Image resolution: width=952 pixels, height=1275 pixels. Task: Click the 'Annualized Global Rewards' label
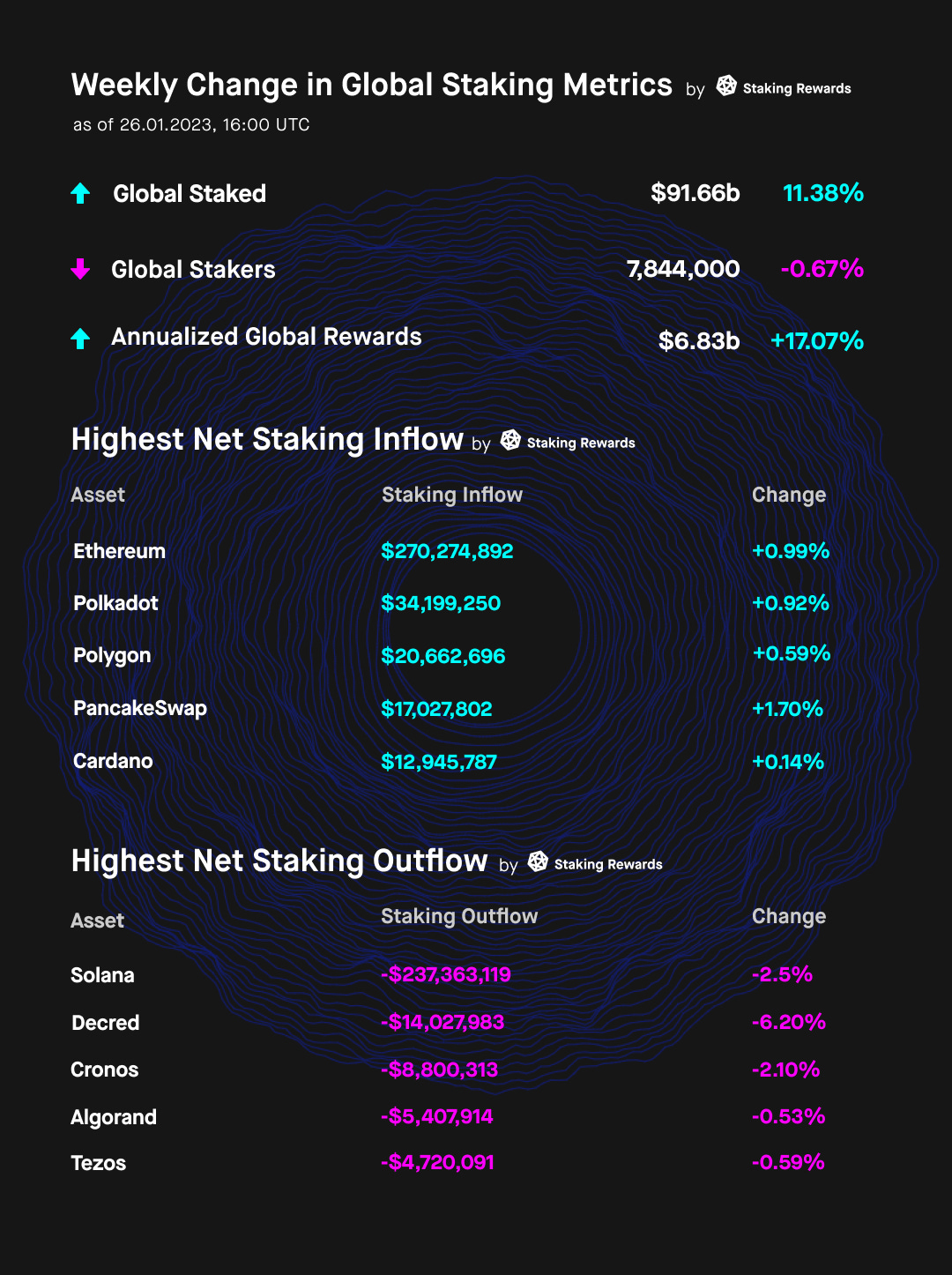point(266,337)
